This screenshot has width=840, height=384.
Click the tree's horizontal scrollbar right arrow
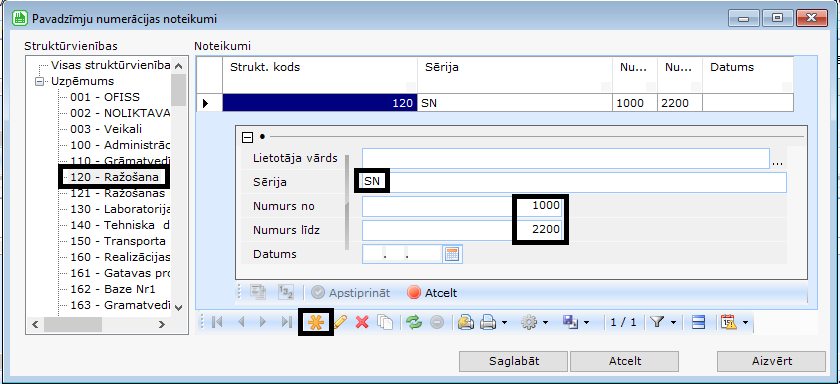tap(162, 324)
